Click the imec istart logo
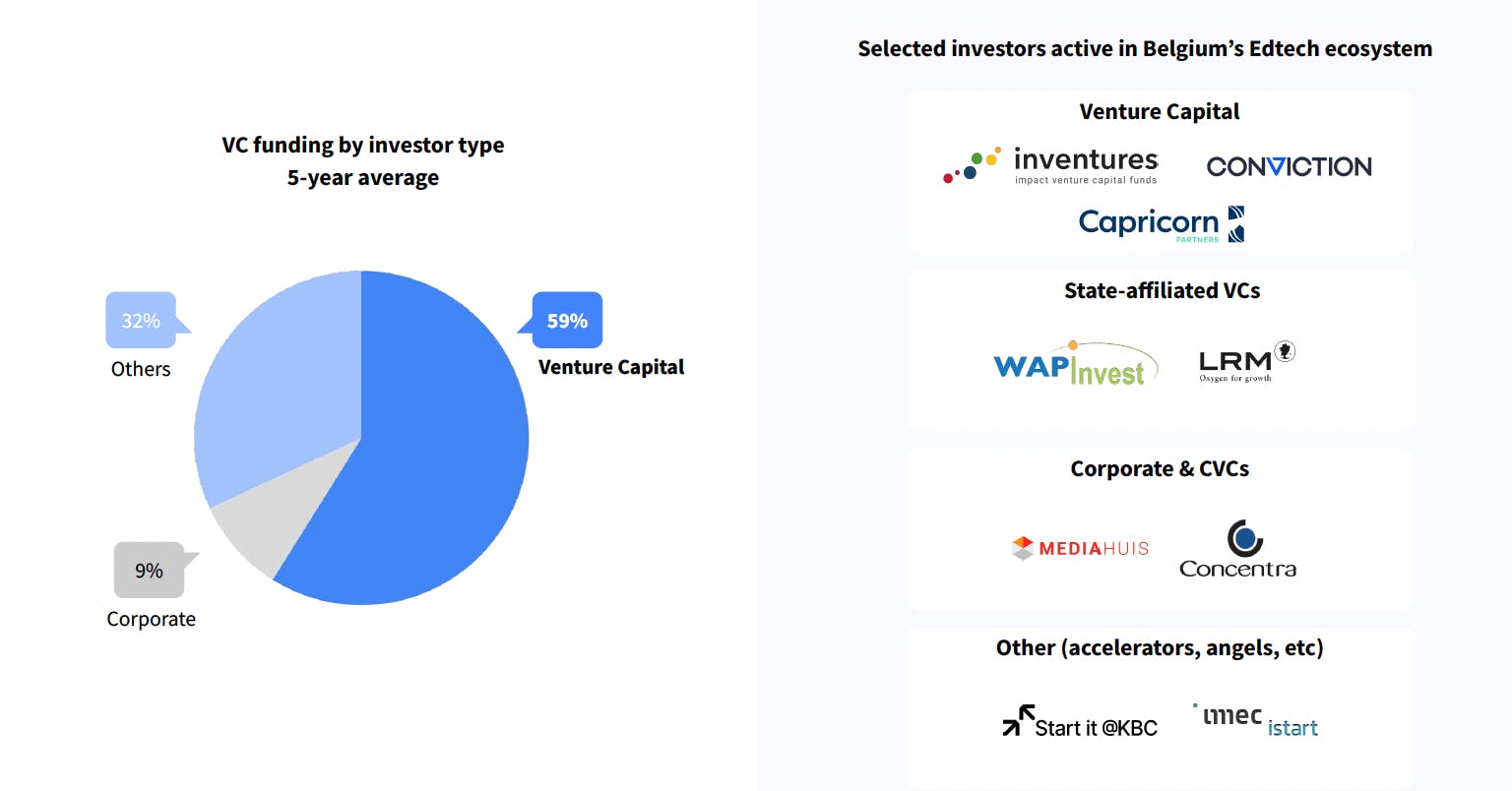 coord(1255,721)
